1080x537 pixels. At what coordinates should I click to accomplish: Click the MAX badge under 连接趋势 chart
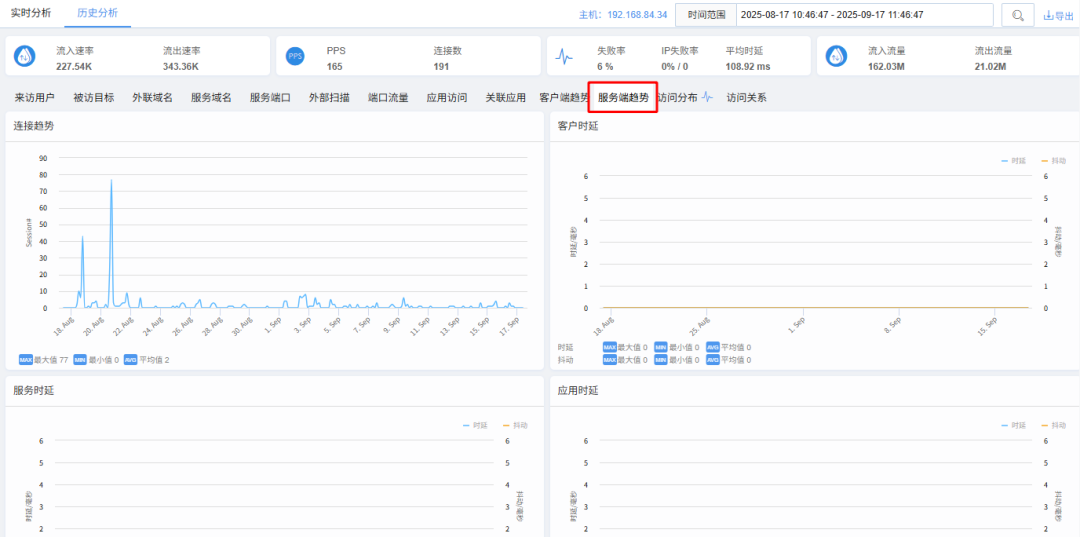coord(25,360)
